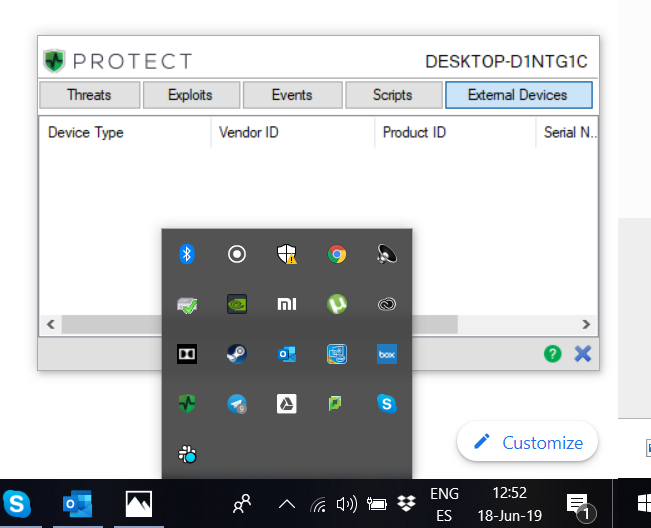Open Box sync tray icon
Viewport: 651px width, 528px height.
(x=387, y=354)
